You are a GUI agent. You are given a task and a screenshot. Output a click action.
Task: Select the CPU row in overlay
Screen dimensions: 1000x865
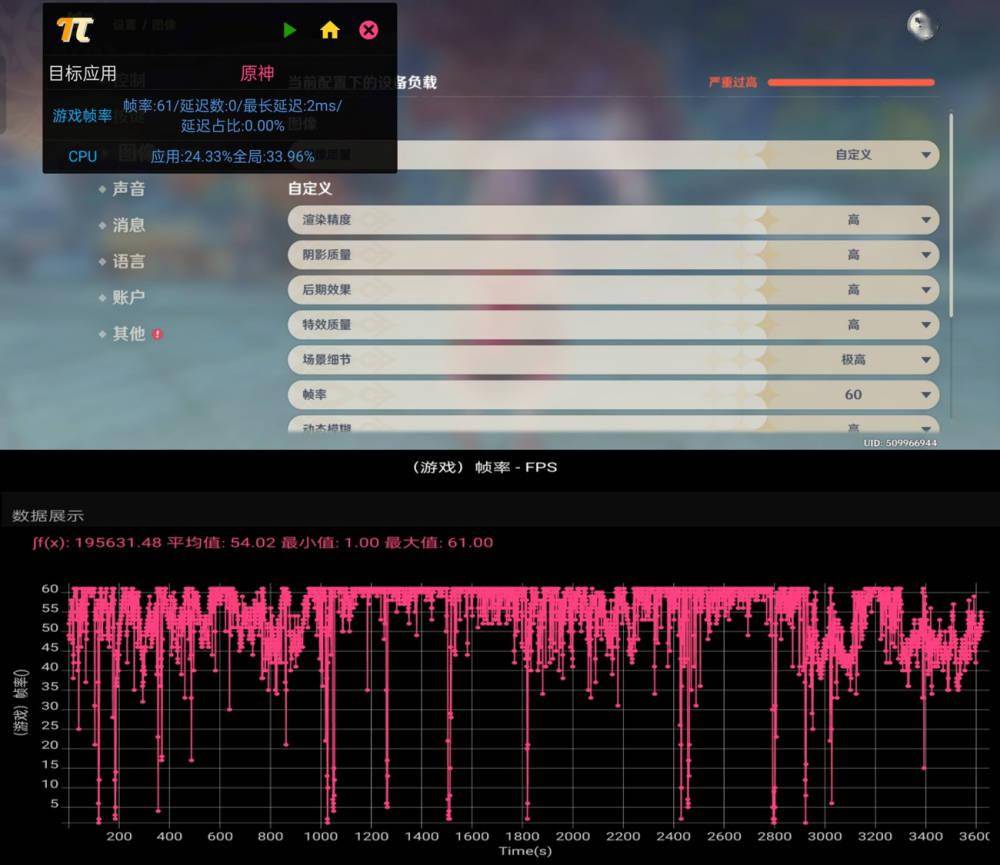pyautogui.click(x=82, y=156)
